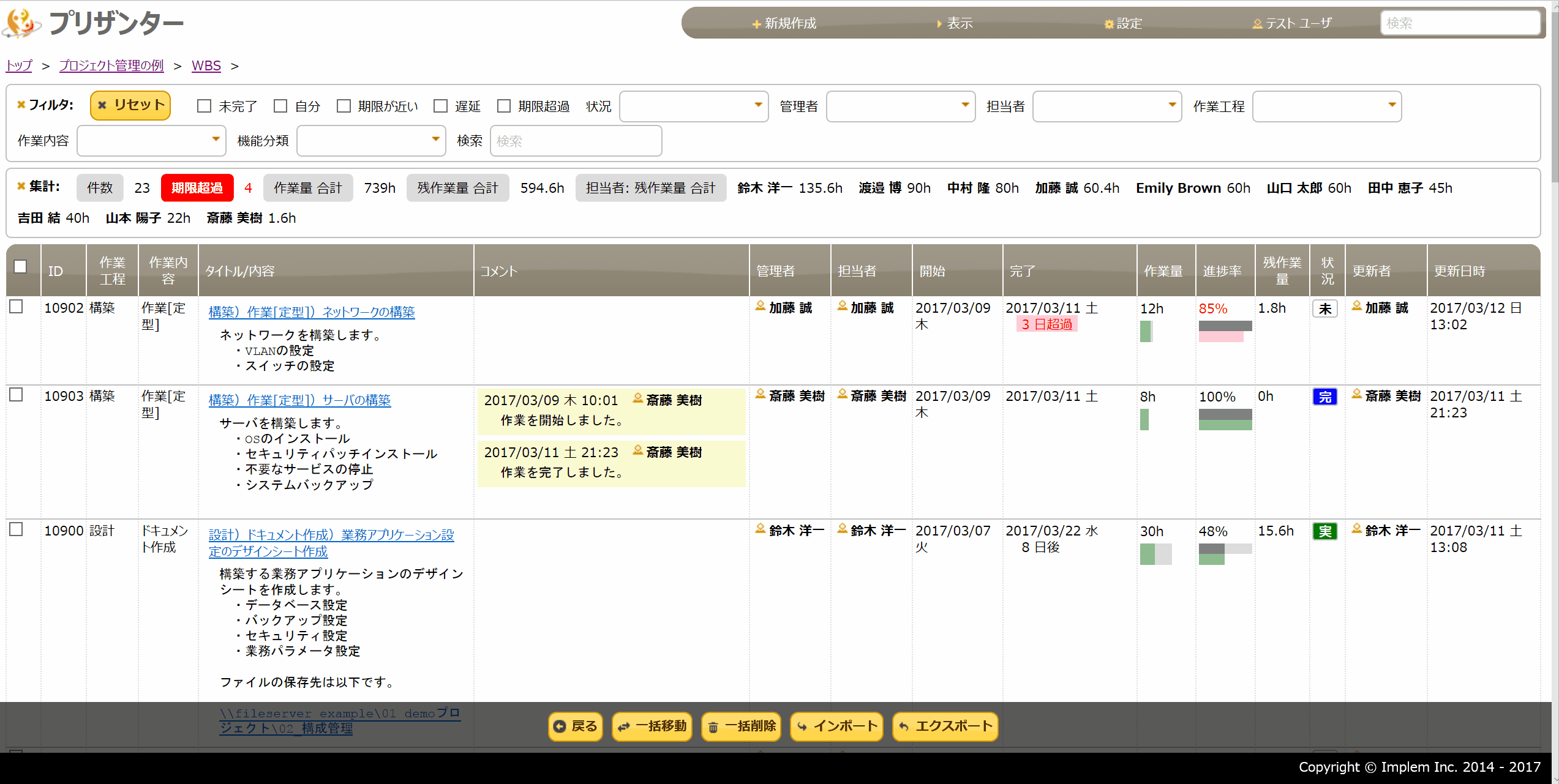The image size is (1559, 784).
Task: Click 未 status badge on row 10902
Action: (1325, 309)
